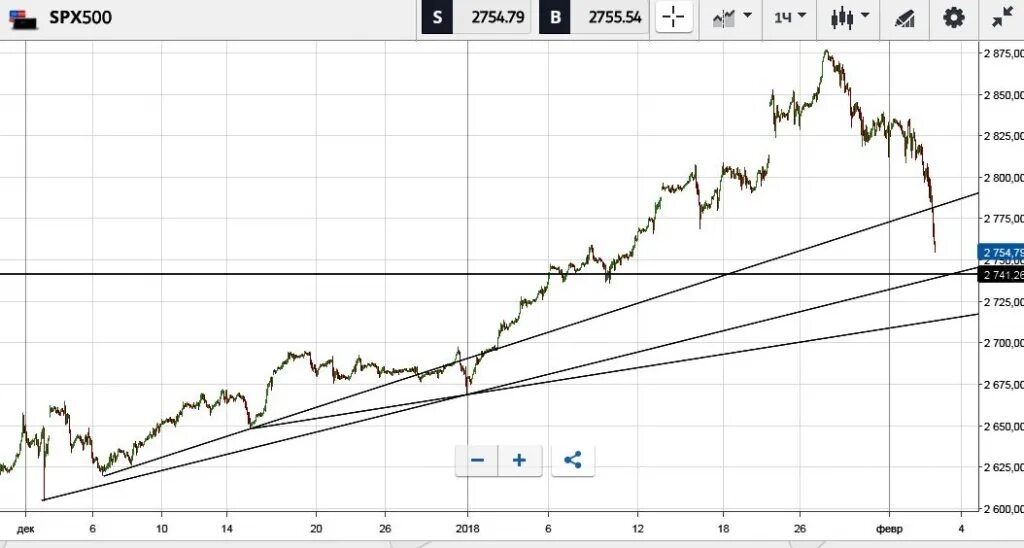Share the chart via share icon

pyautogui.click(x=573, y=460)
